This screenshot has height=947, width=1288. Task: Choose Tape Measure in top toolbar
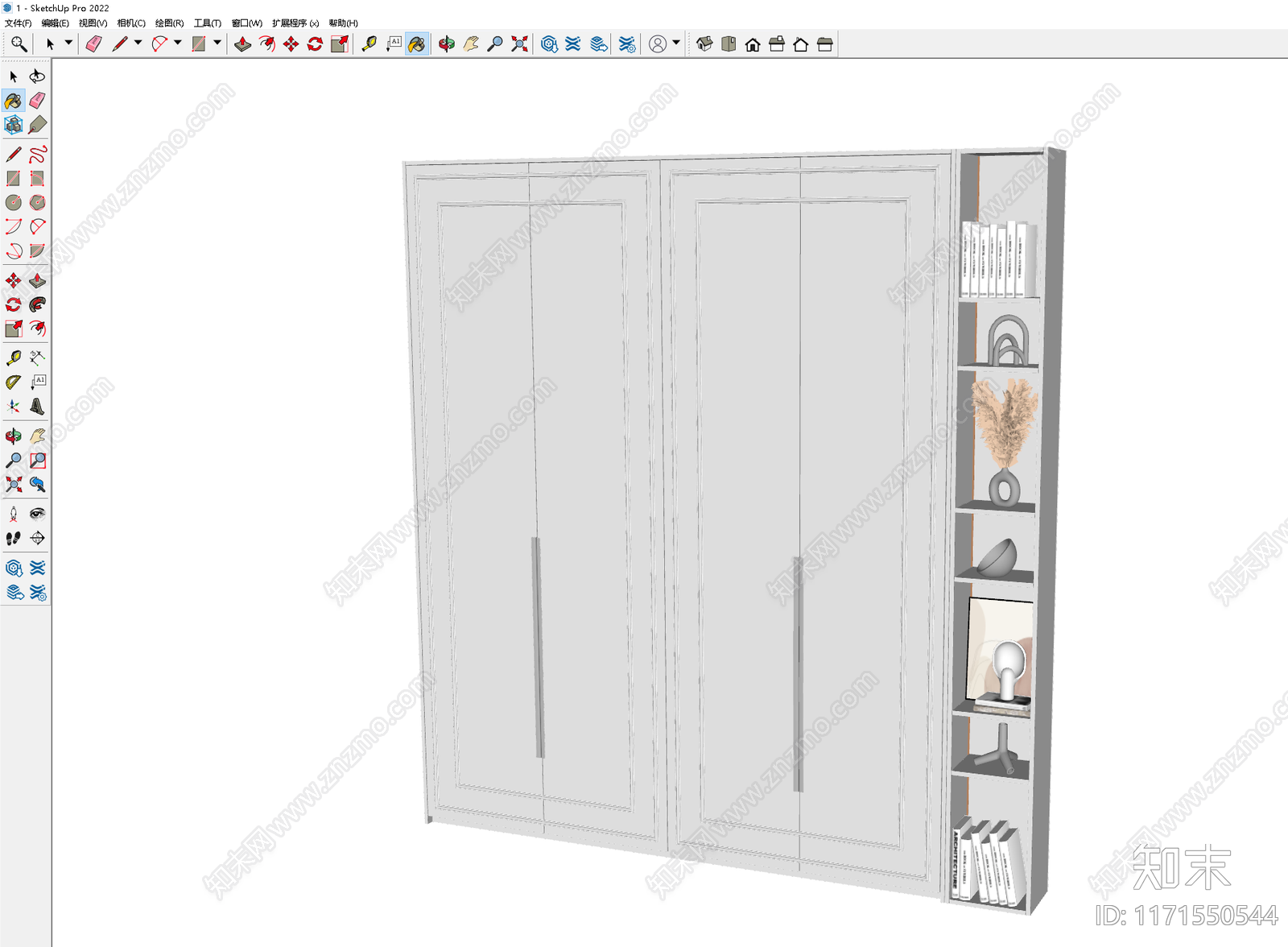(369, 44)
